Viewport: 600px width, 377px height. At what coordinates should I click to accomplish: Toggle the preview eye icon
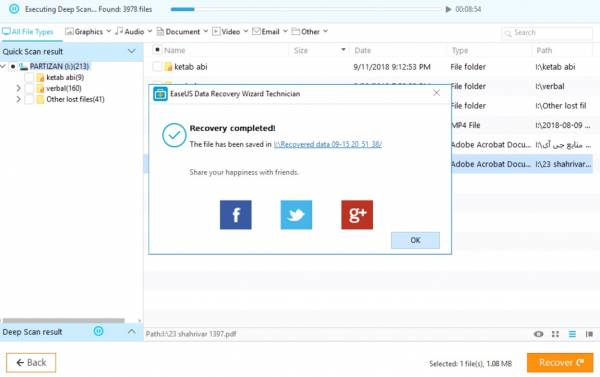click(x=538, y=334)
